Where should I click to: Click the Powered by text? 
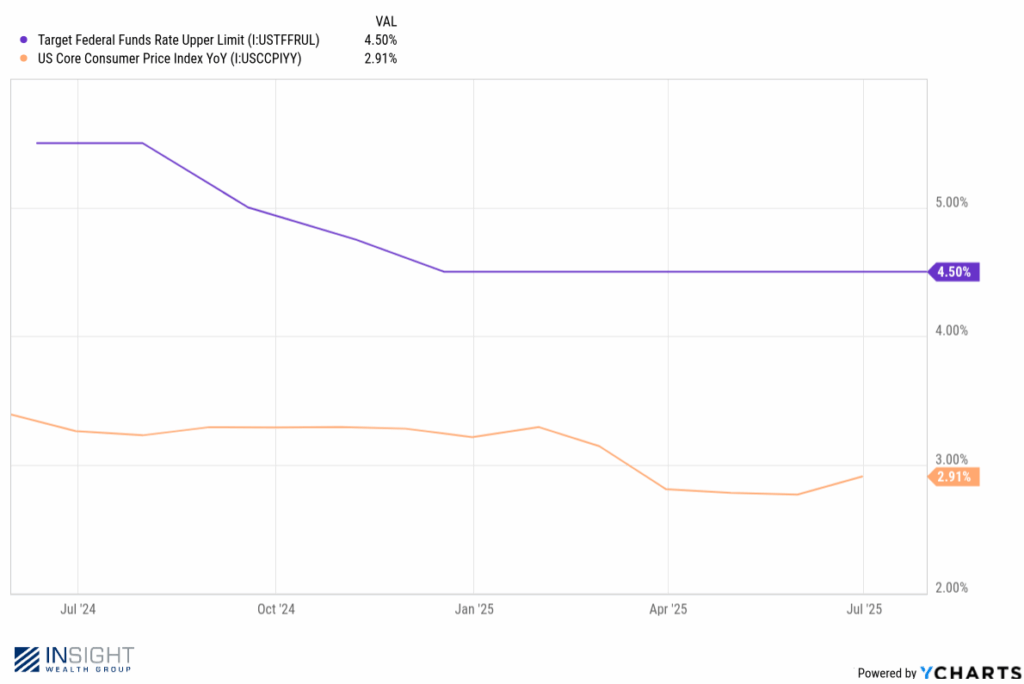[887, 673]
